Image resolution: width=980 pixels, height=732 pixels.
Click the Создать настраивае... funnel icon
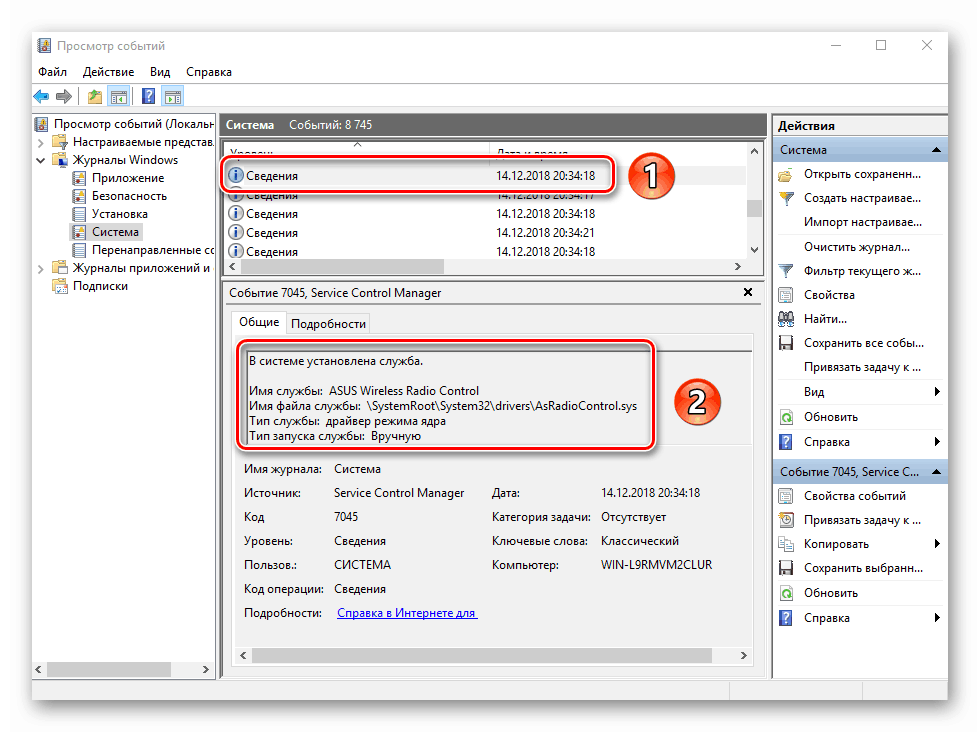coord(786,198)
